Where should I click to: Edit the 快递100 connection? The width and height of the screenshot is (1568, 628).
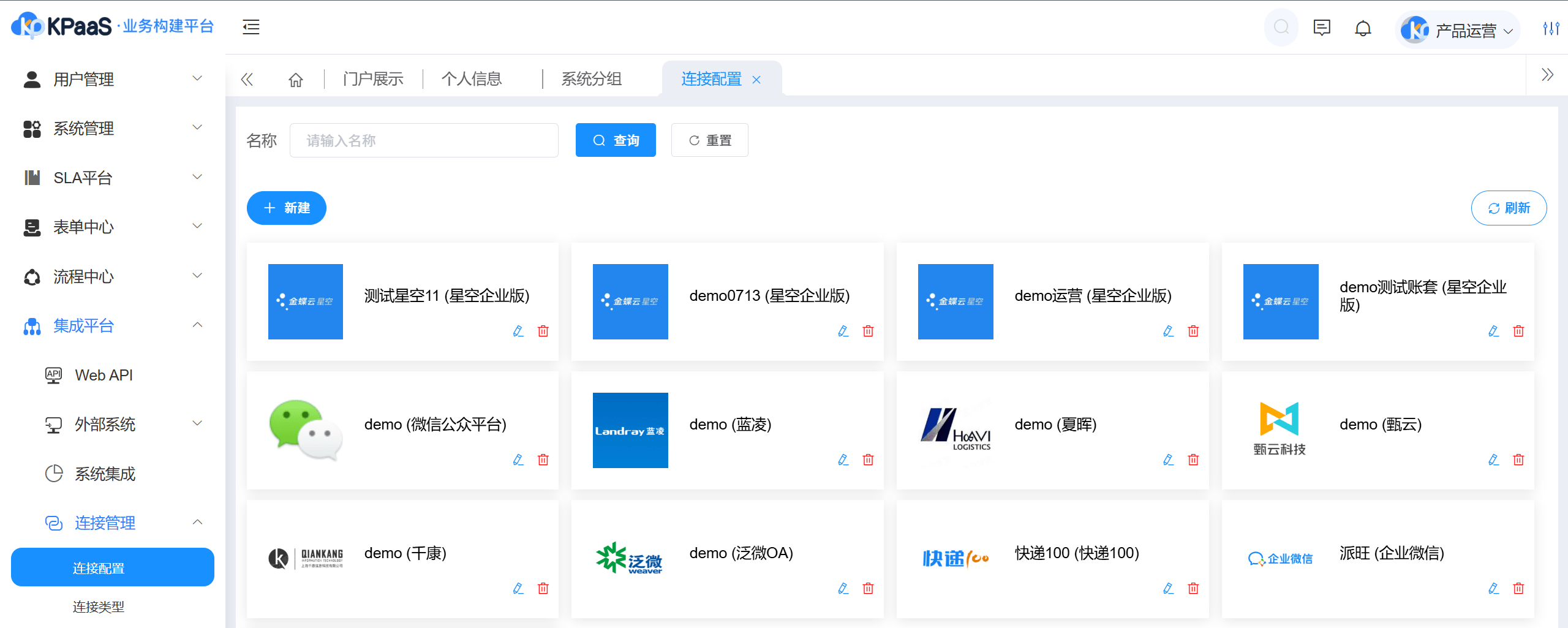point(1169,588)
